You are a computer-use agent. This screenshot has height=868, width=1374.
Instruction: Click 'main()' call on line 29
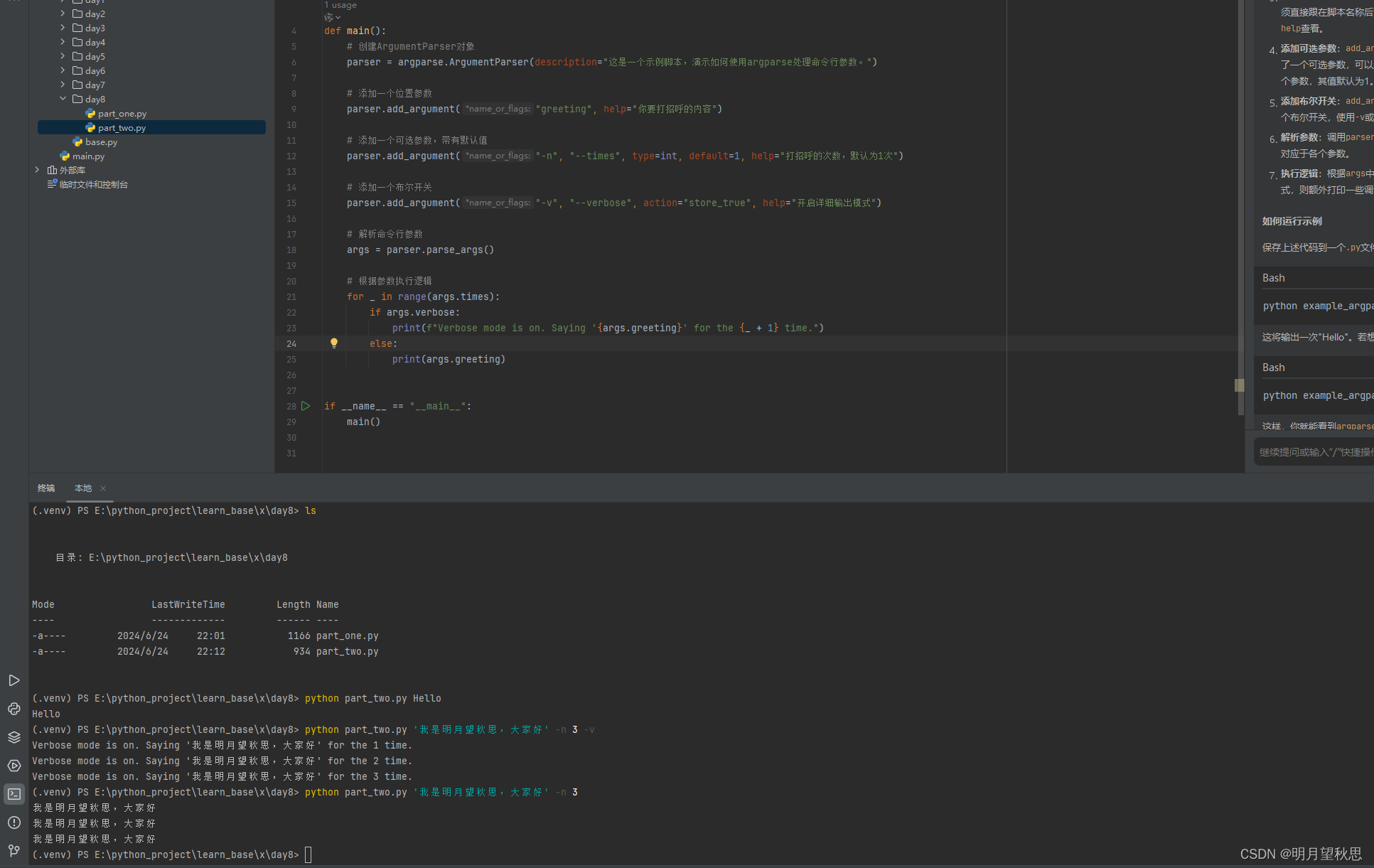coord(363,422)
